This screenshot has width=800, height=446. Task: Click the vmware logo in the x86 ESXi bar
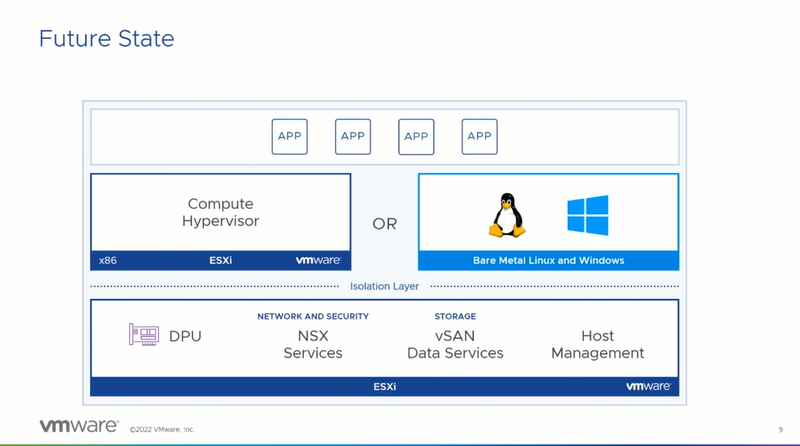point(318,260)
